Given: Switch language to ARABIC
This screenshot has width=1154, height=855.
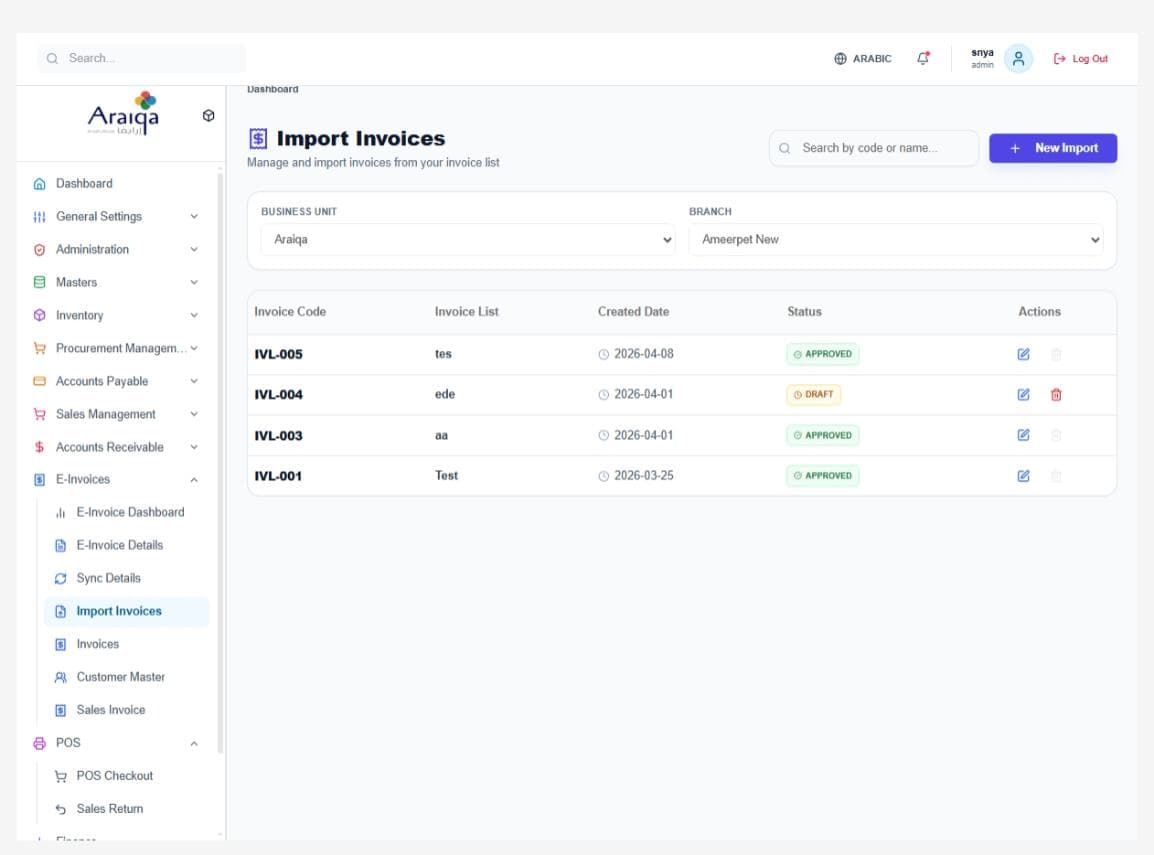Looking at the screenshot, I should 863,59.
